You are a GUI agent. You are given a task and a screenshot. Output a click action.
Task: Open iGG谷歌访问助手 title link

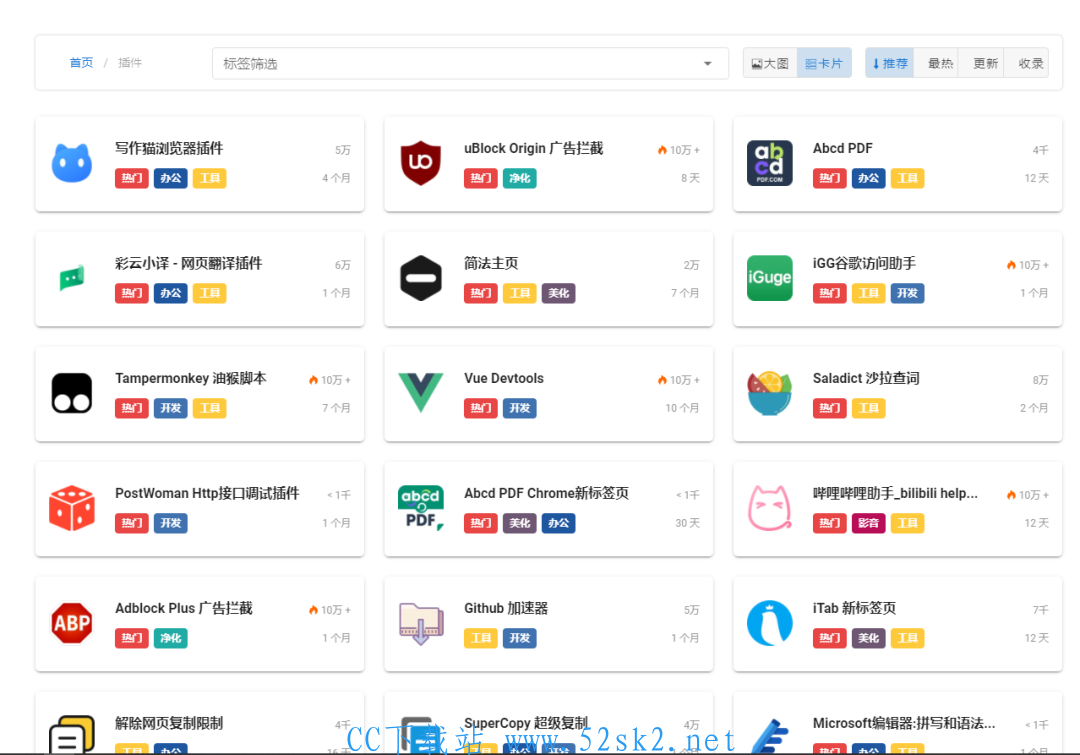click(x=864, y=263)
